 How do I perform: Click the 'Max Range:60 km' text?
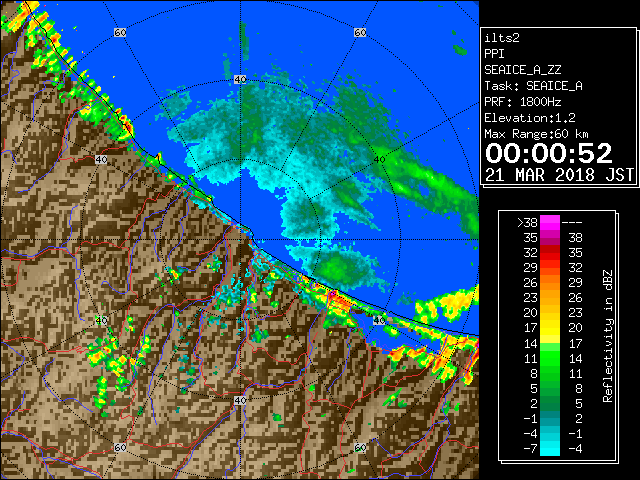[536, 134]
